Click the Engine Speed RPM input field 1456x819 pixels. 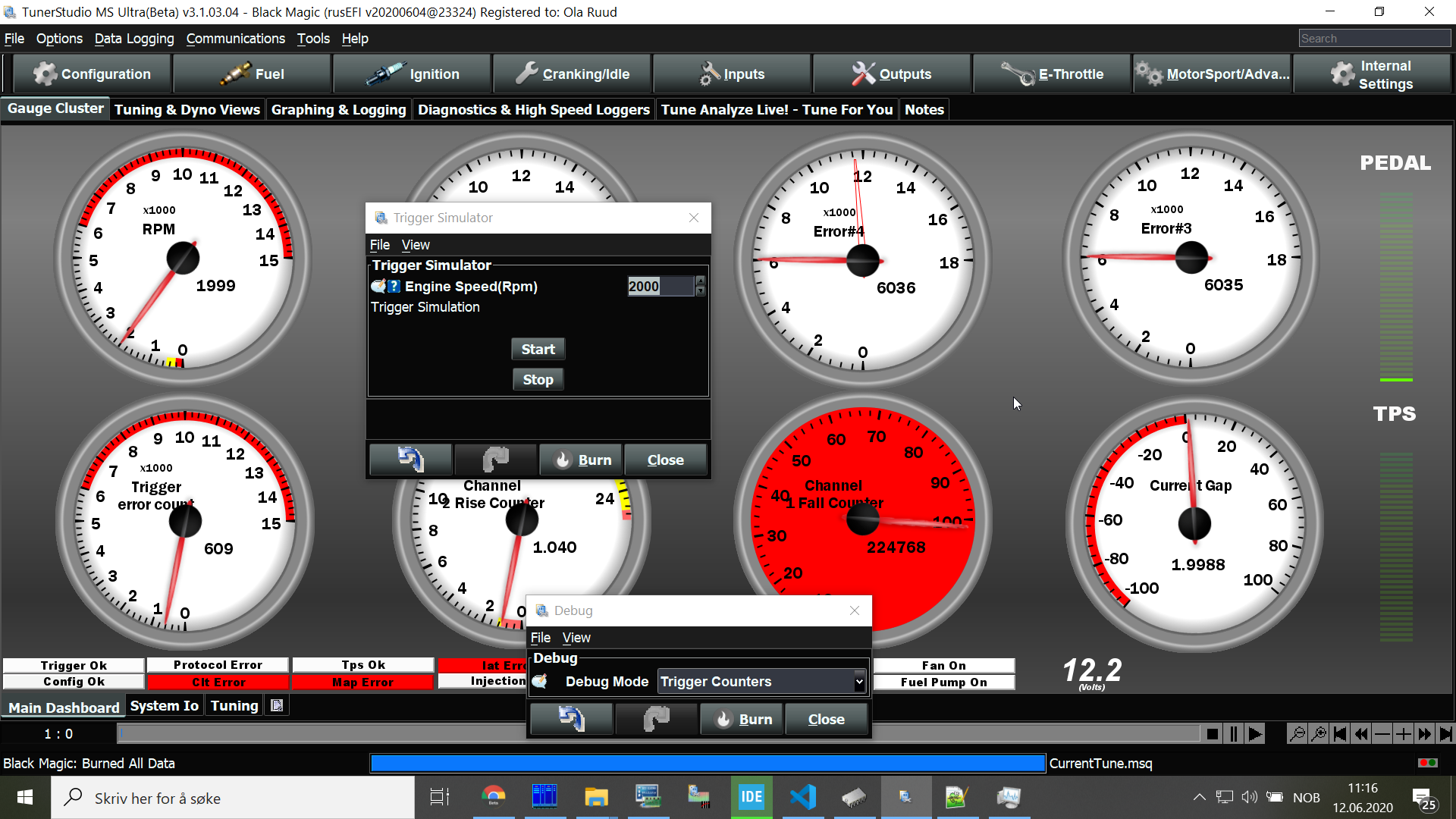[x=660, y=287]
